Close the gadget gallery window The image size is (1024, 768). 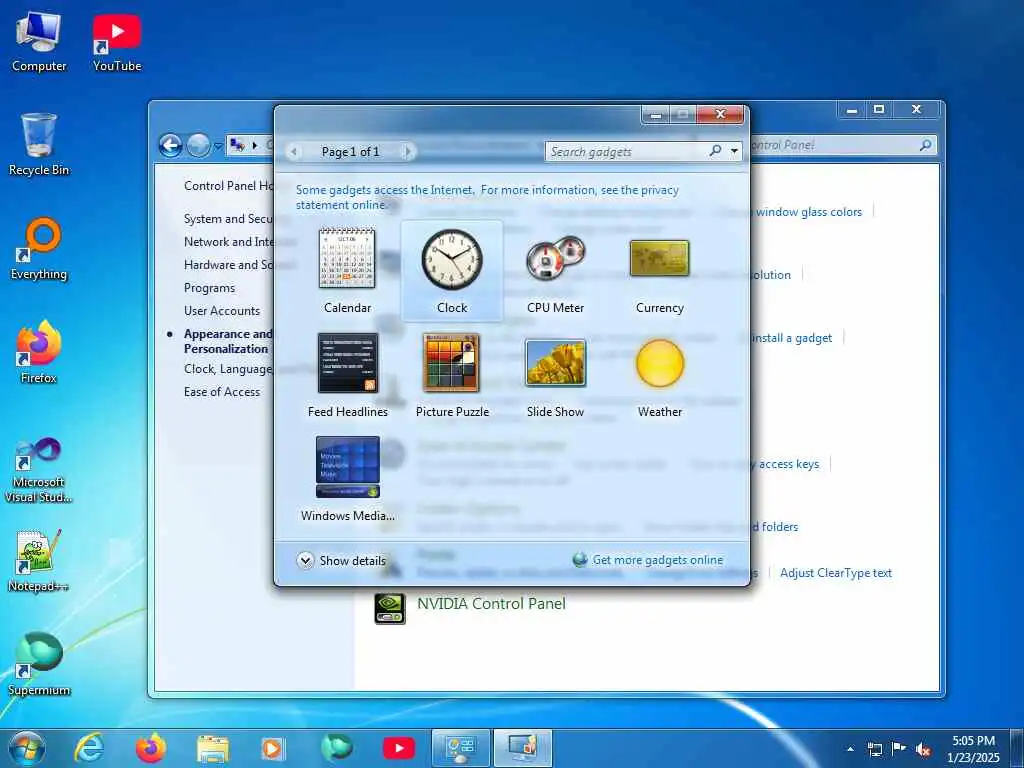tap(720, 114)
